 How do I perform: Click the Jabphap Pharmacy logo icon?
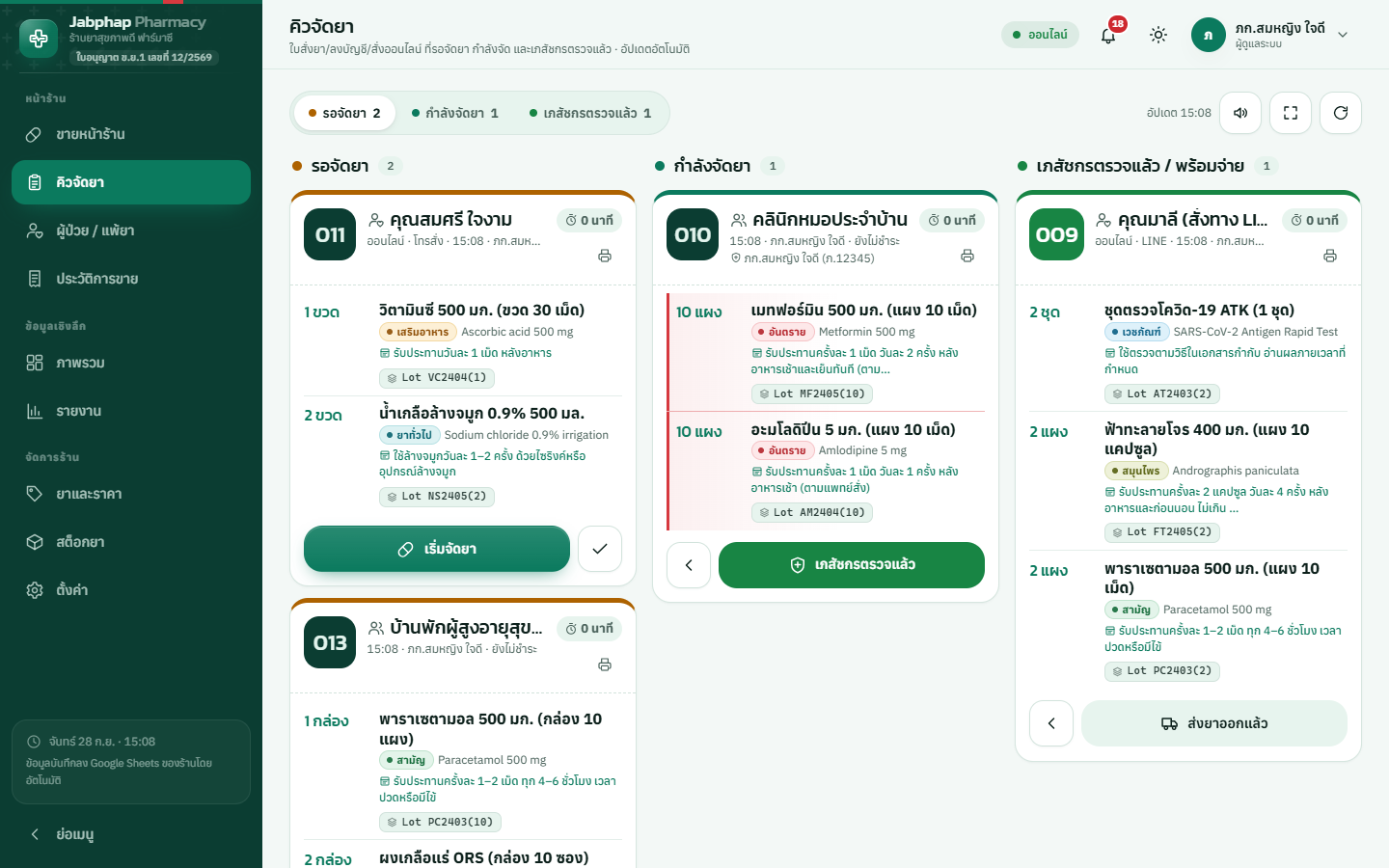coord(39,39)
